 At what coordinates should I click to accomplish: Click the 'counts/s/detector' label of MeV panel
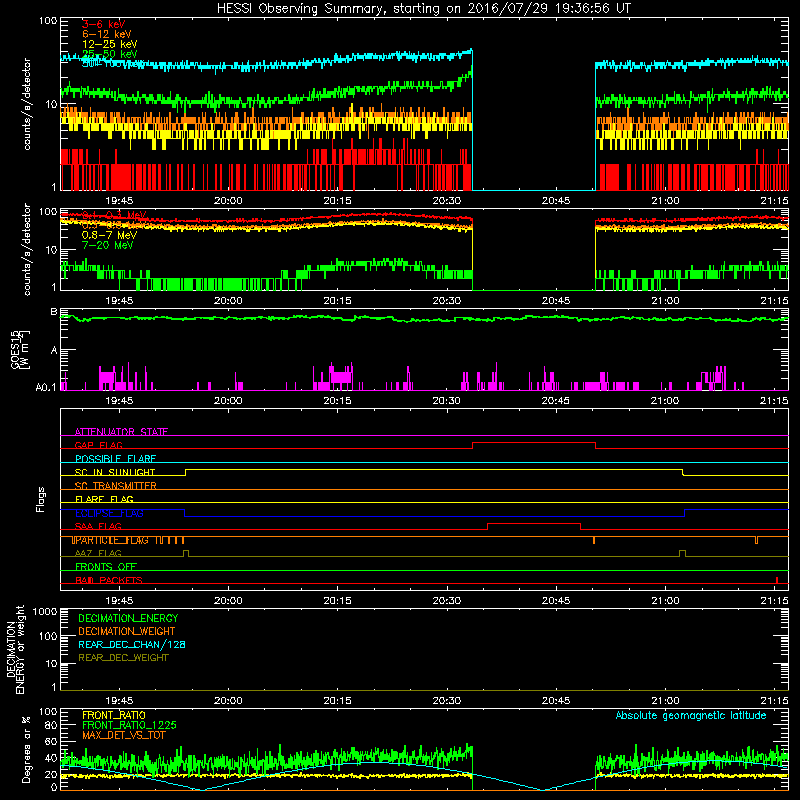click(x=27, y=249)
